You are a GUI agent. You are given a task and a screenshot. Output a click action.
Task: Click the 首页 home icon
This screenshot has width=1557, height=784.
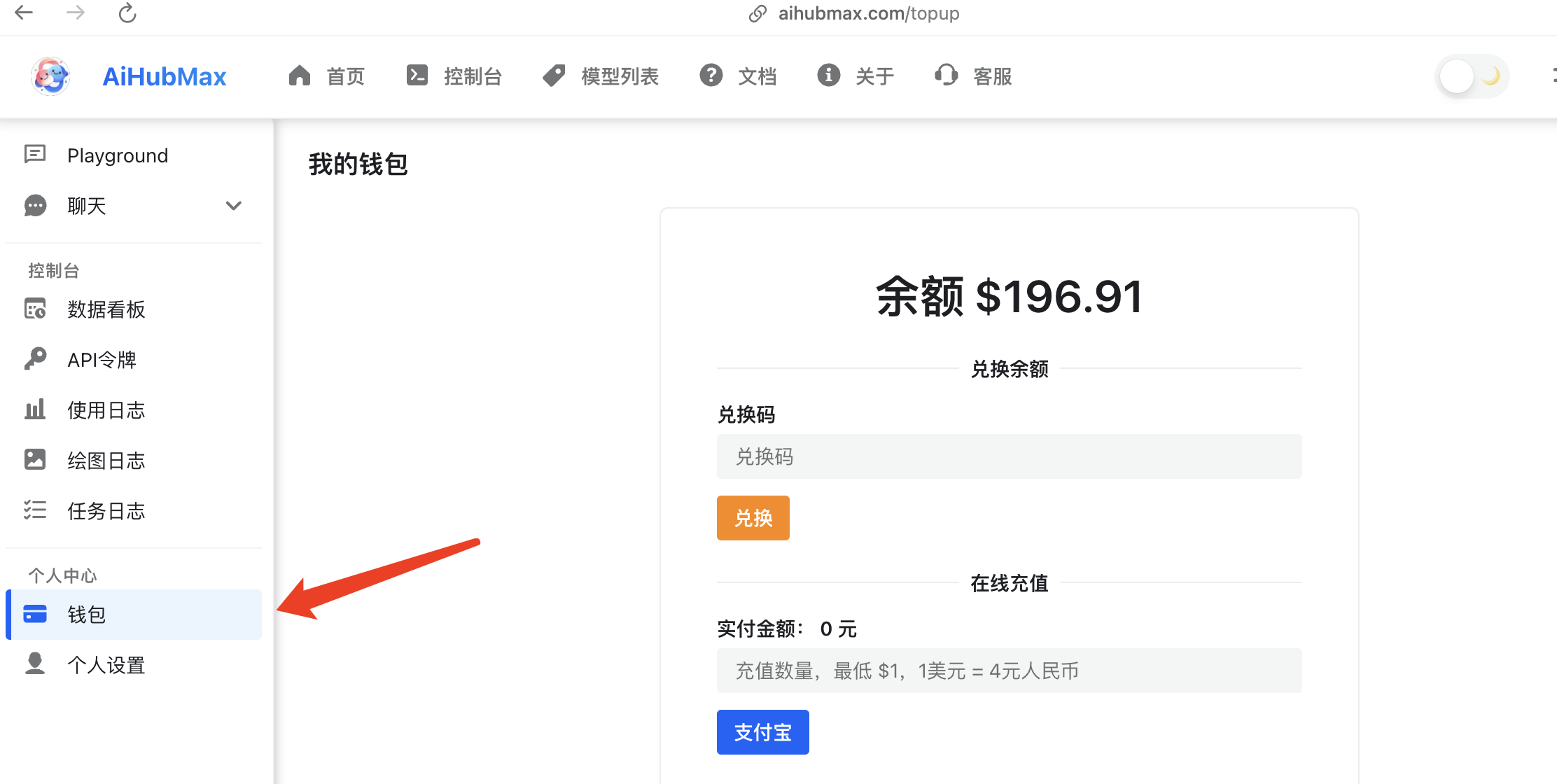[x=300, y=76]
